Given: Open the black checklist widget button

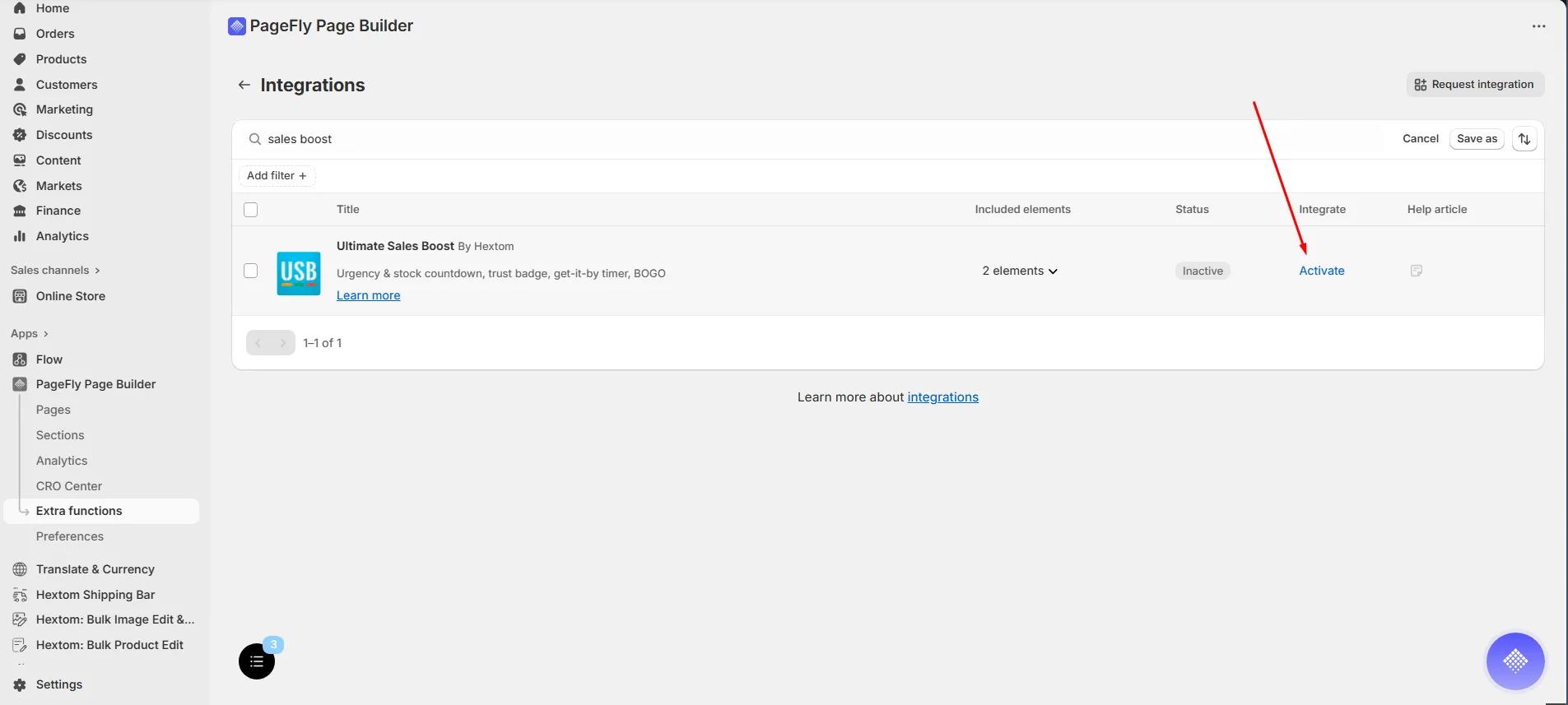Looking at the screenshot, I should (257, 661).
